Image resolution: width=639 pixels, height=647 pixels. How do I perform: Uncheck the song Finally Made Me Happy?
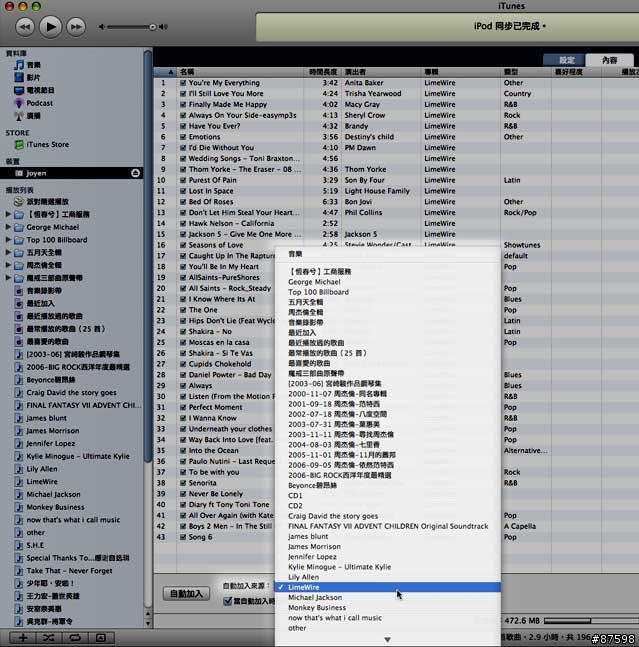point(183,104)
